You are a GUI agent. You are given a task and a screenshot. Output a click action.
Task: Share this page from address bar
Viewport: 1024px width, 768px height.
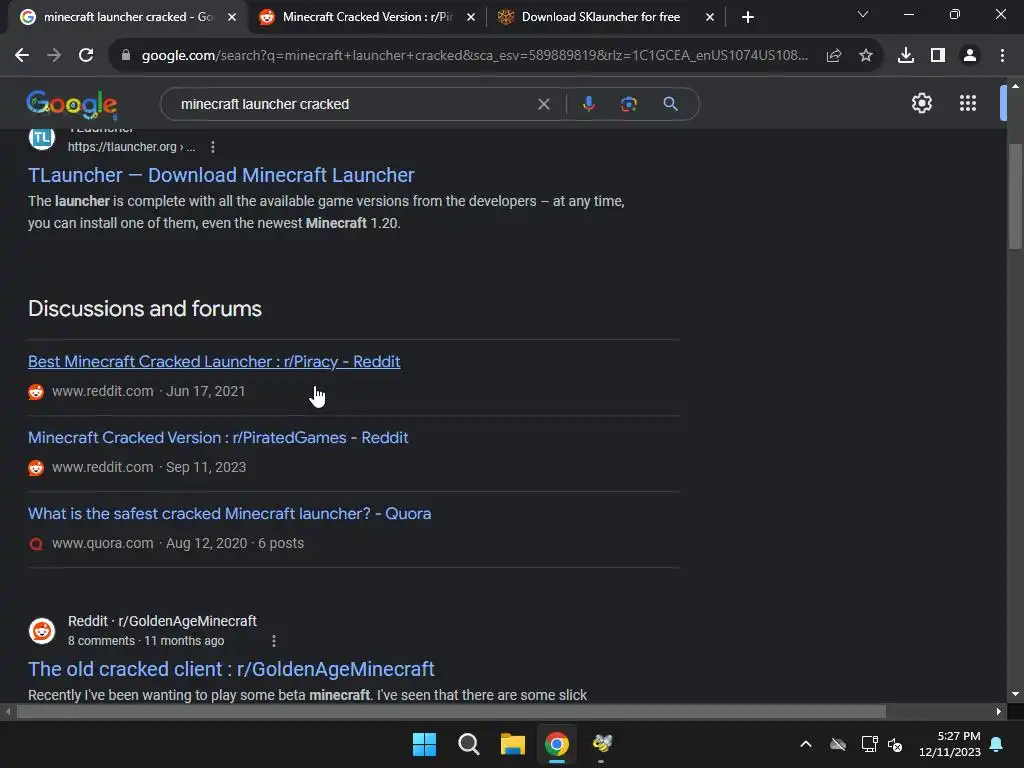point(834,56)
